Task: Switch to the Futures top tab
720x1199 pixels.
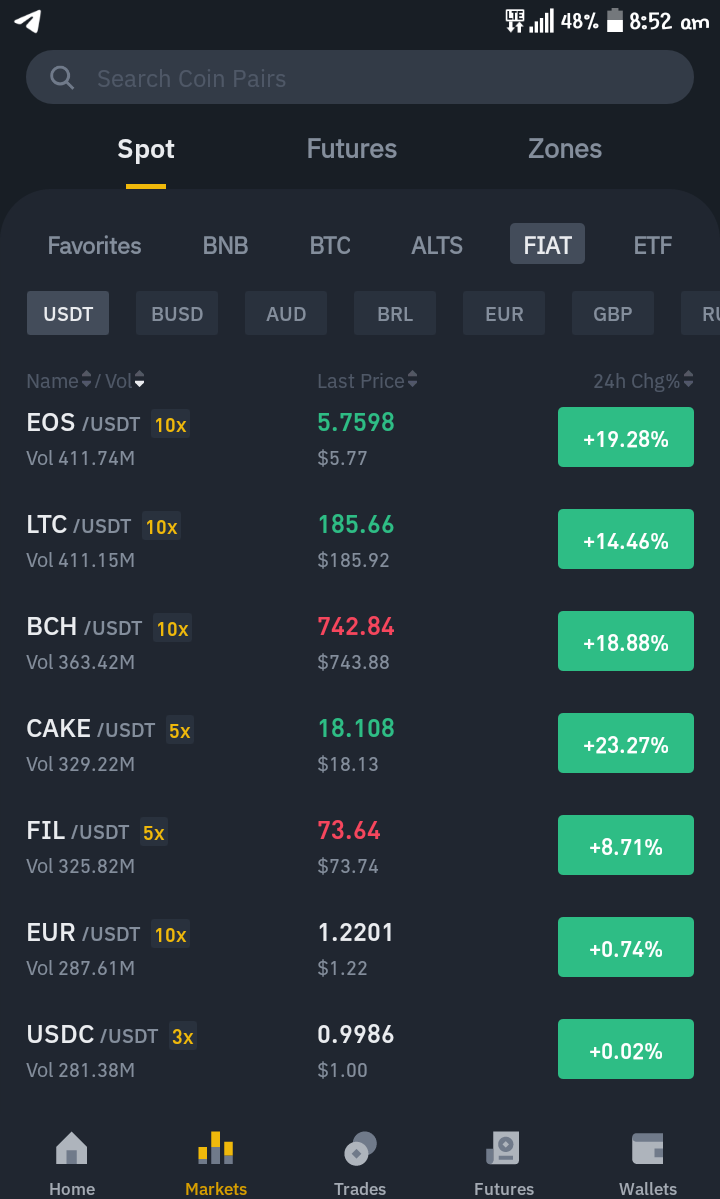Action: pyautogui.click(x=352, y=148)
